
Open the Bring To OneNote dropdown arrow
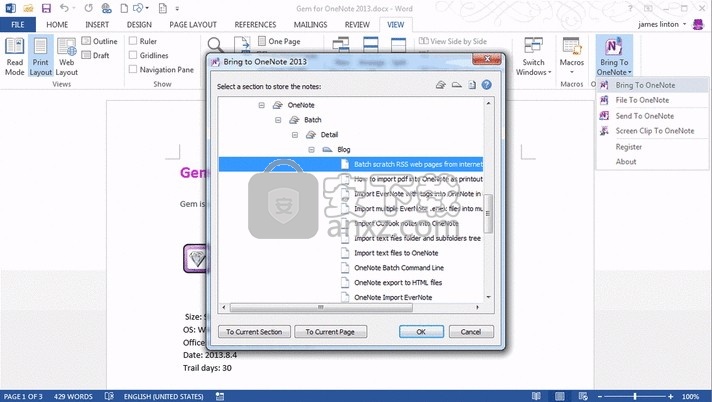pos(630,72)
